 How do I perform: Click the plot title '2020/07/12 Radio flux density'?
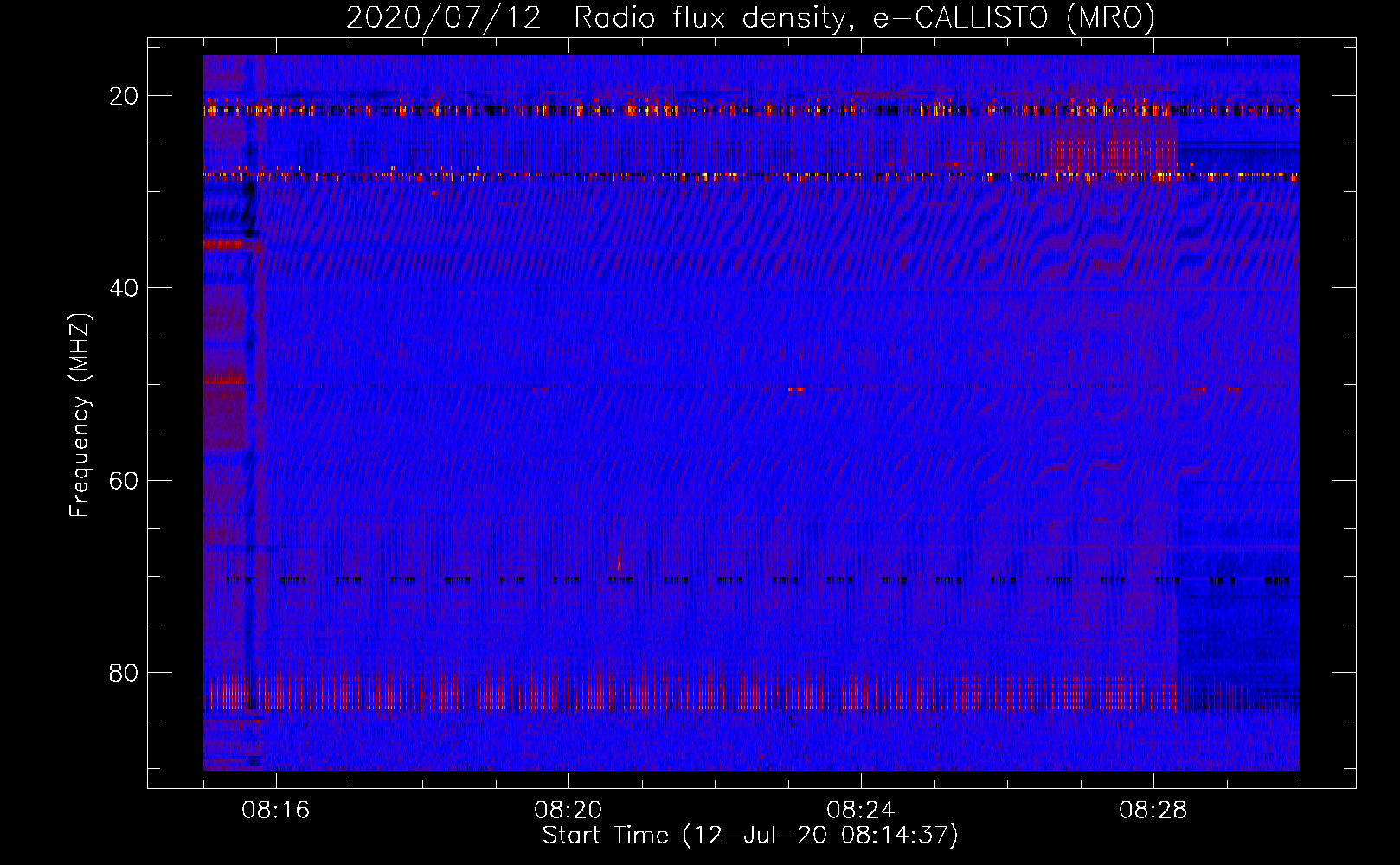(596, 17)
